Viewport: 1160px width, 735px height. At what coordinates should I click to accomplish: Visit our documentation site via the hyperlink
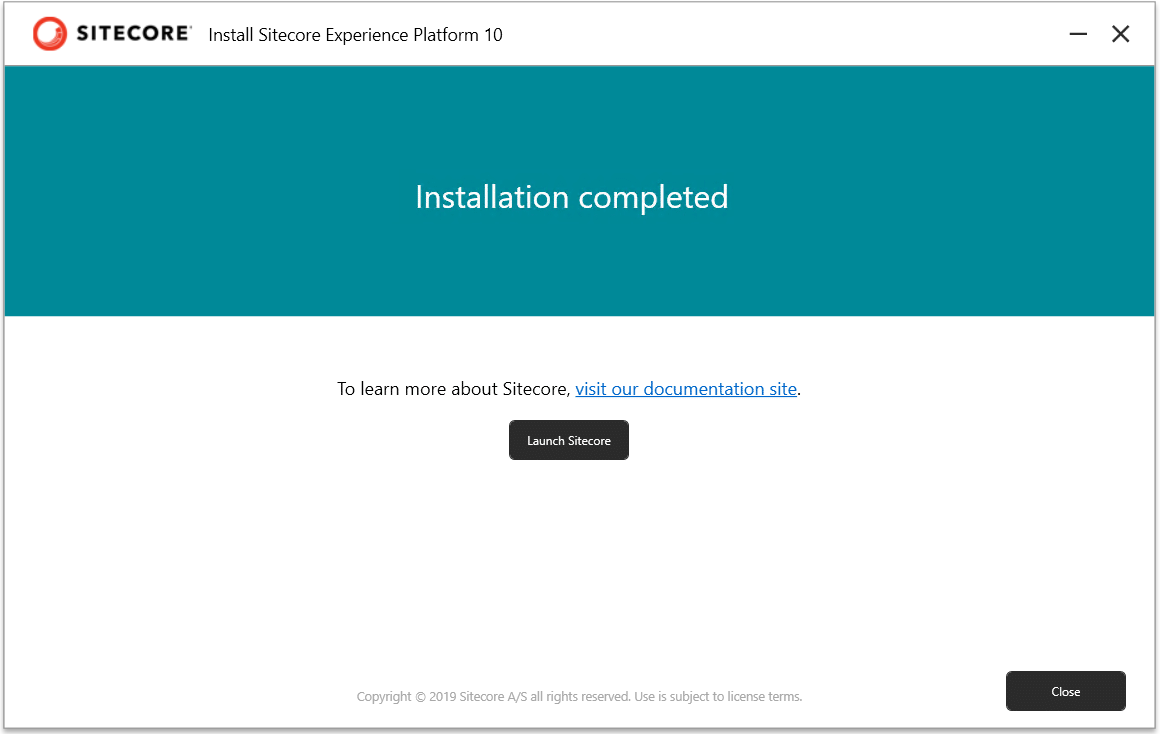point(686,389)
